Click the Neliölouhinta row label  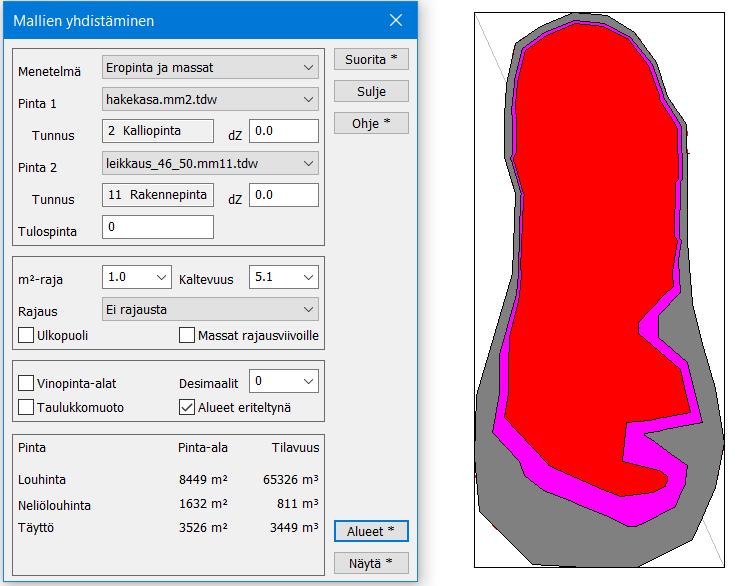[54, 505]
